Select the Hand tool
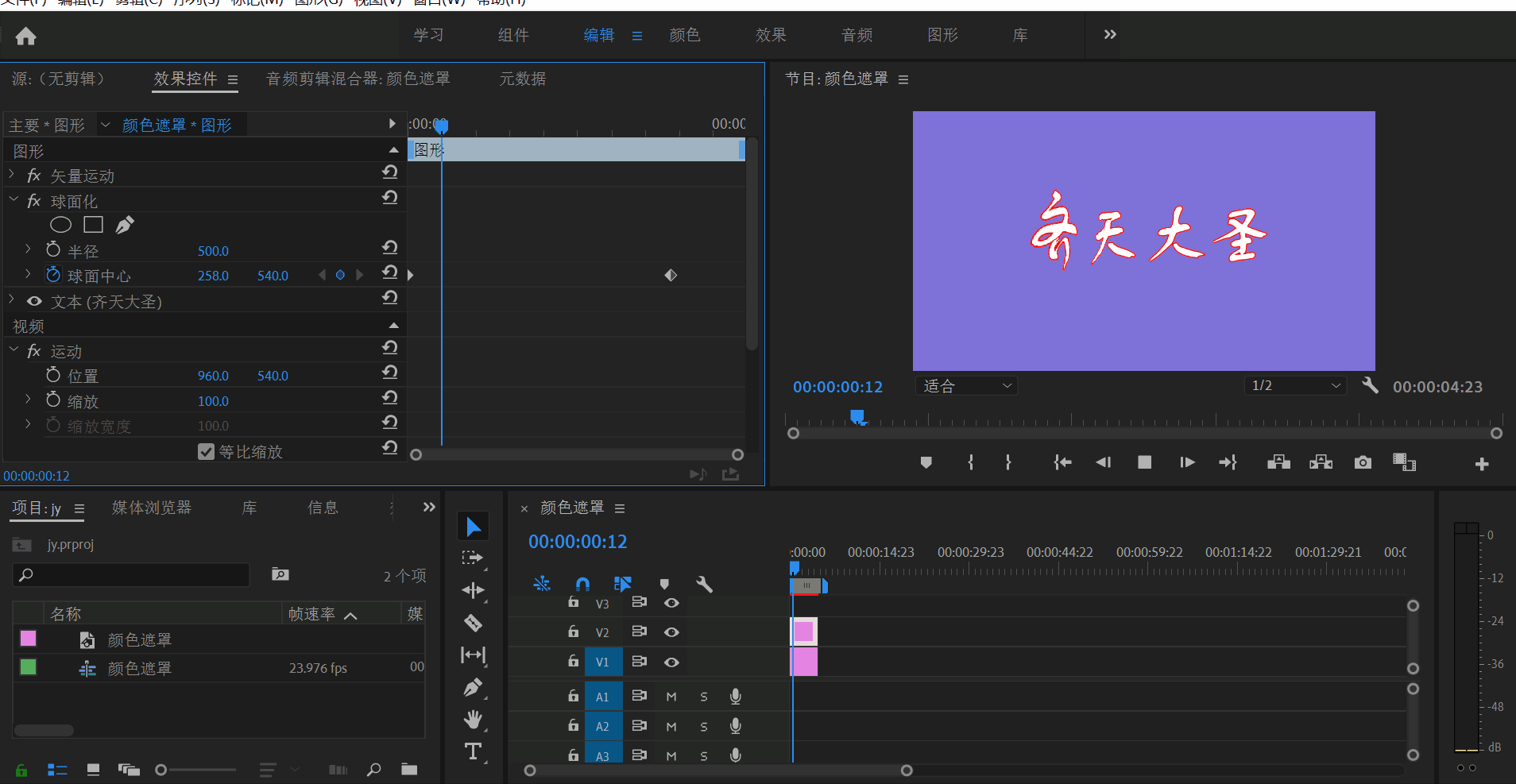This screenshot has height=784, width=1516. (473, 719)
